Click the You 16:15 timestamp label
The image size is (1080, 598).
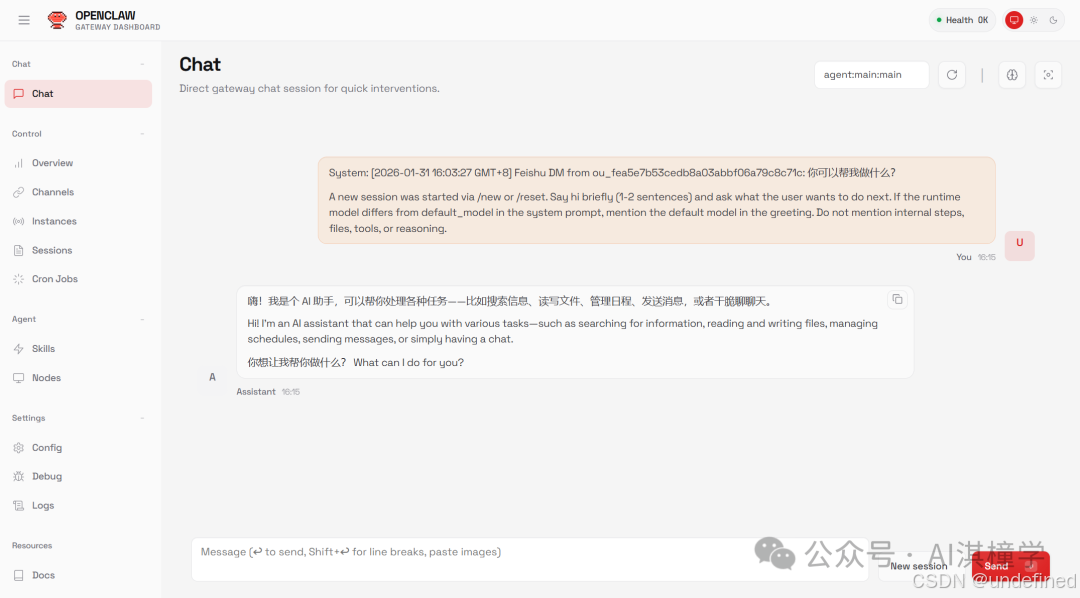[975, 257]
